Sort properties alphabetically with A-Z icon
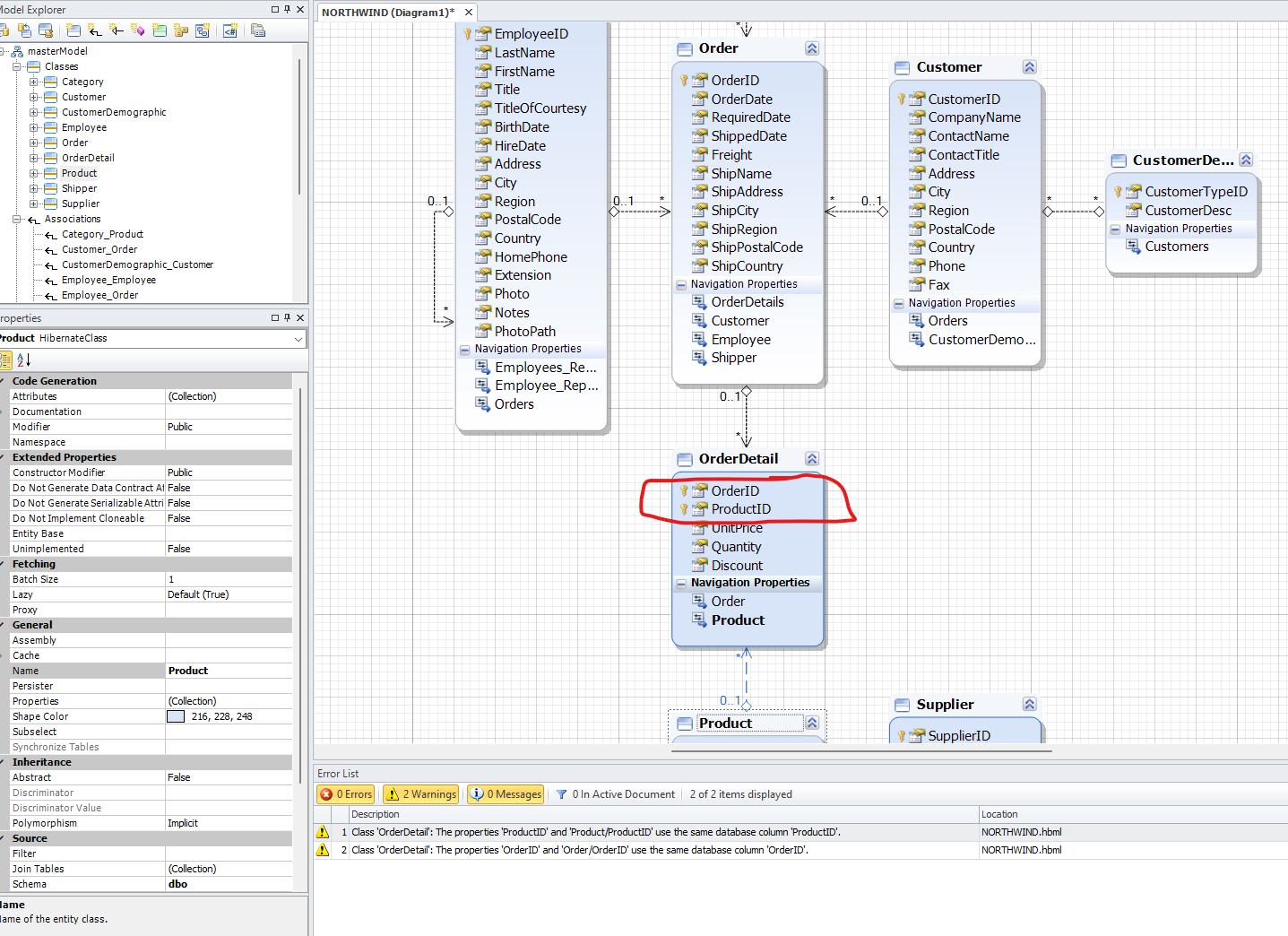Screen dimensions: 1288x936 click(24, 360)
